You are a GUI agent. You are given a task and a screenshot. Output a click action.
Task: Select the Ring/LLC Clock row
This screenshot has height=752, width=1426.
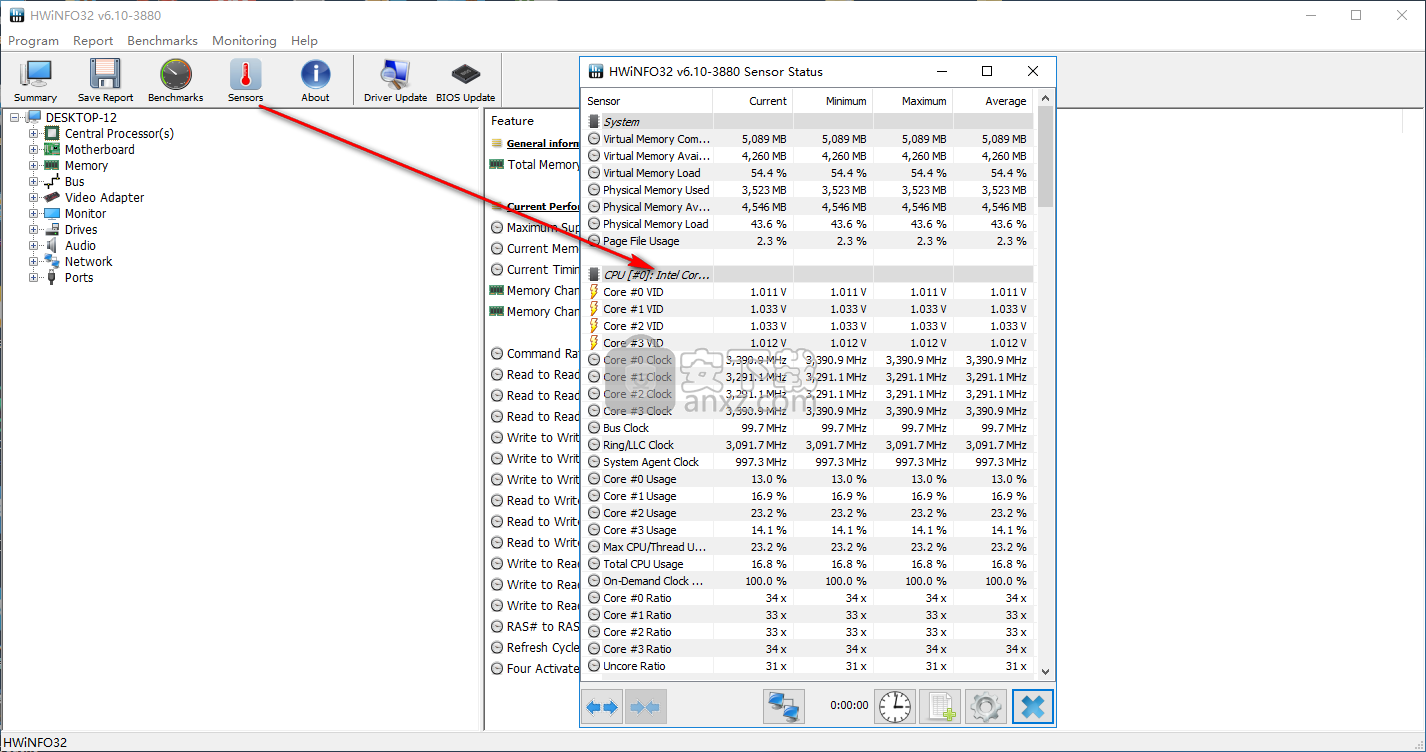[808, 445]
